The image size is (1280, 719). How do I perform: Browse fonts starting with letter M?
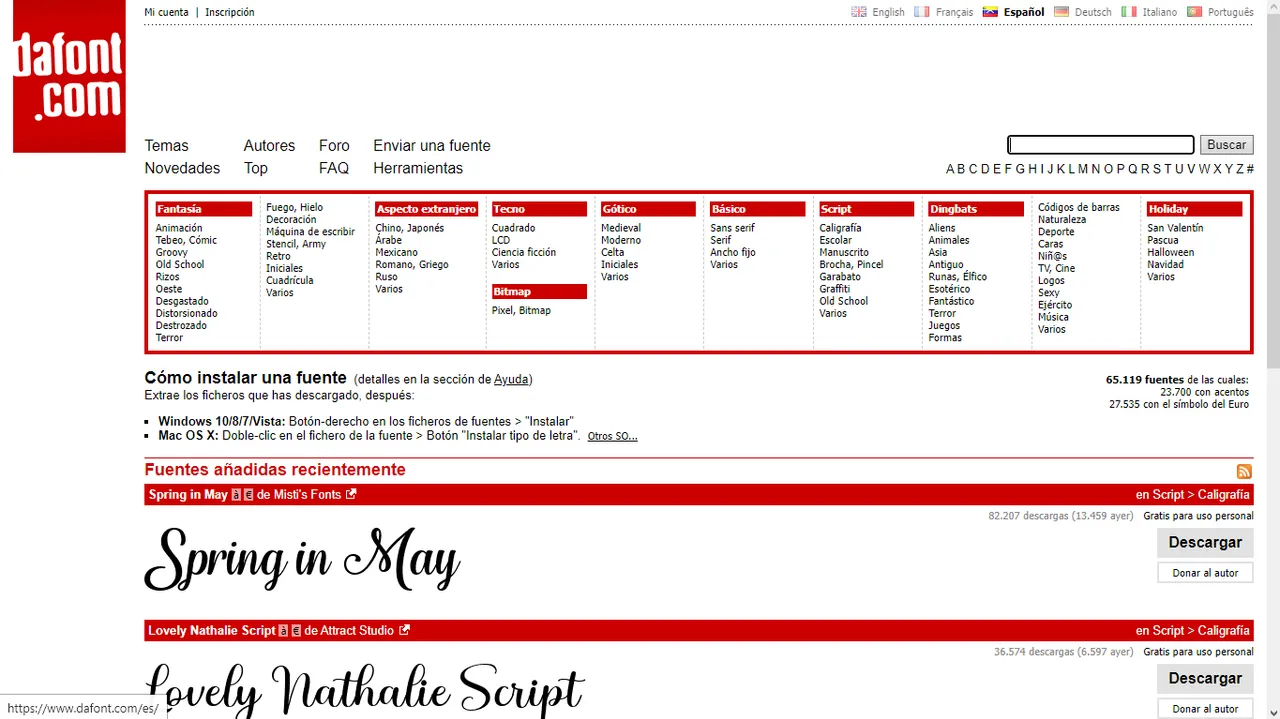pyautogui.click(x=1083, y=169)
